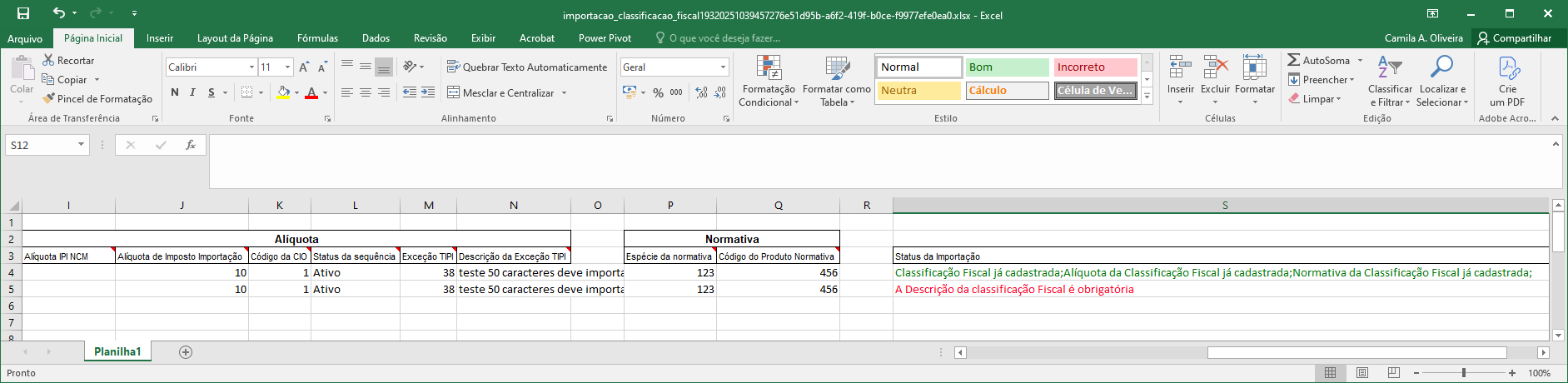Increase font size with the large A icon
1568x383 pixels.
click(304, 67)
